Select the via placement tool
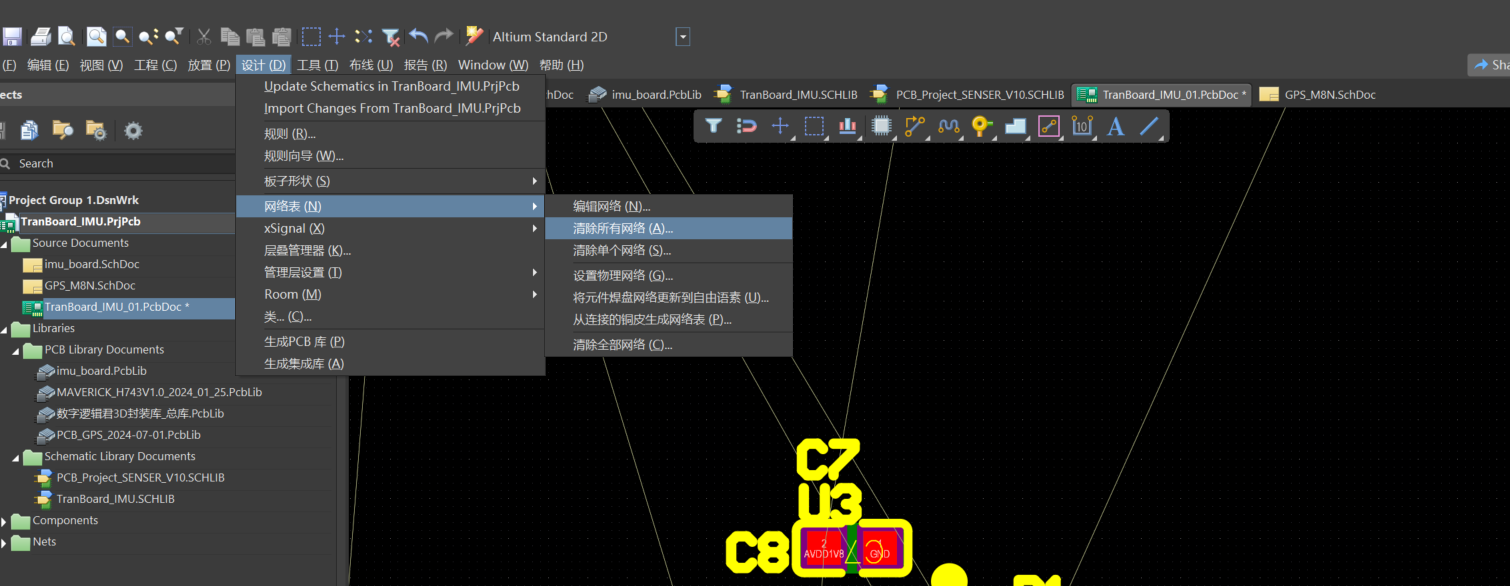The width and height of the screenshot is (1510, 586). pos(981,126)
